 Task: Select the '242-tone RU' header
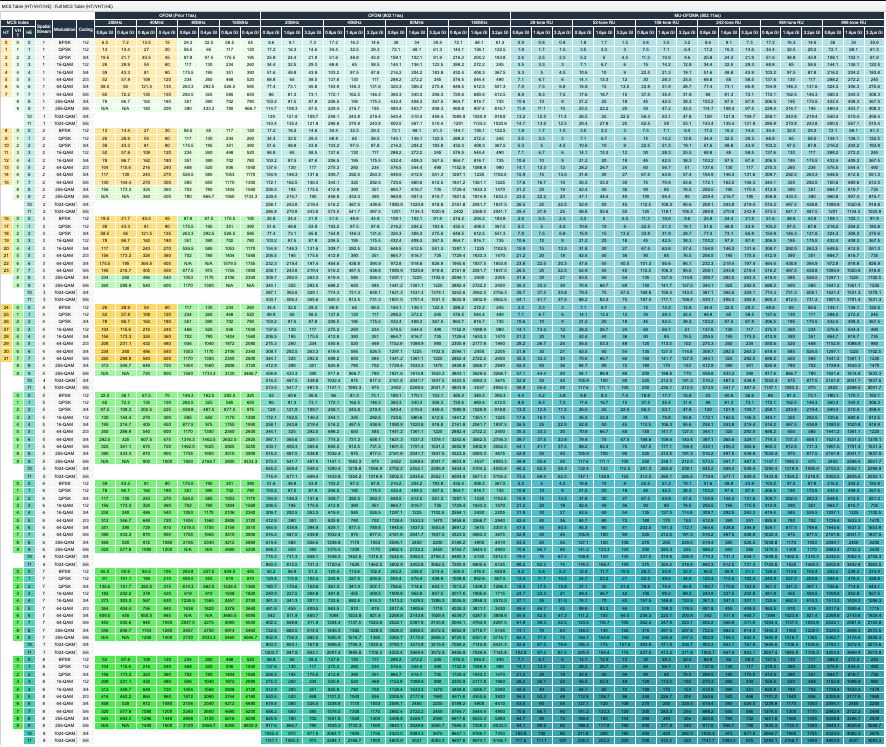pyautogui.click(x=729, y=22)
